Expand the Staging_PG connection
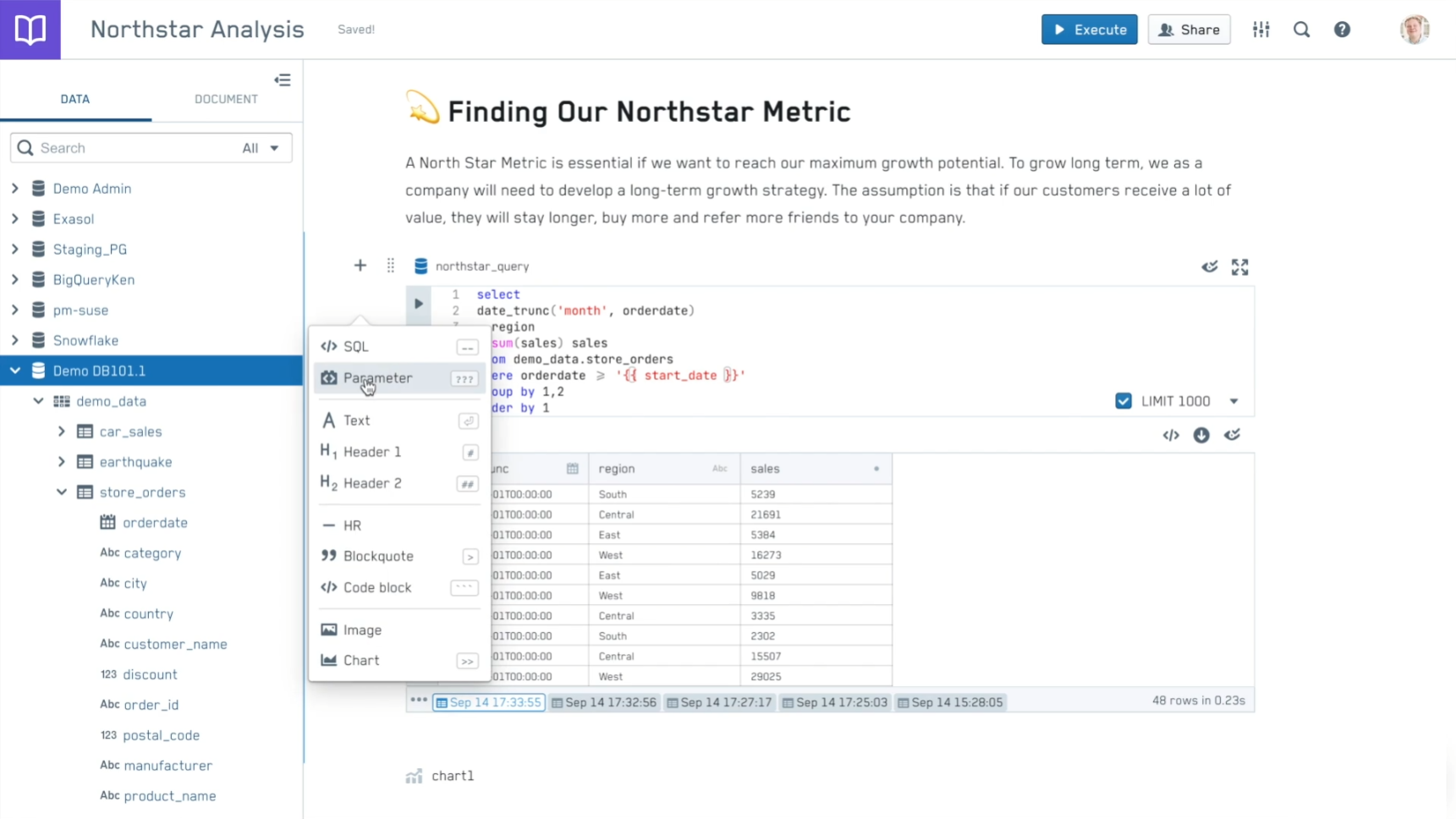Viewport: 1456px width, 819px height. (15, 250)
